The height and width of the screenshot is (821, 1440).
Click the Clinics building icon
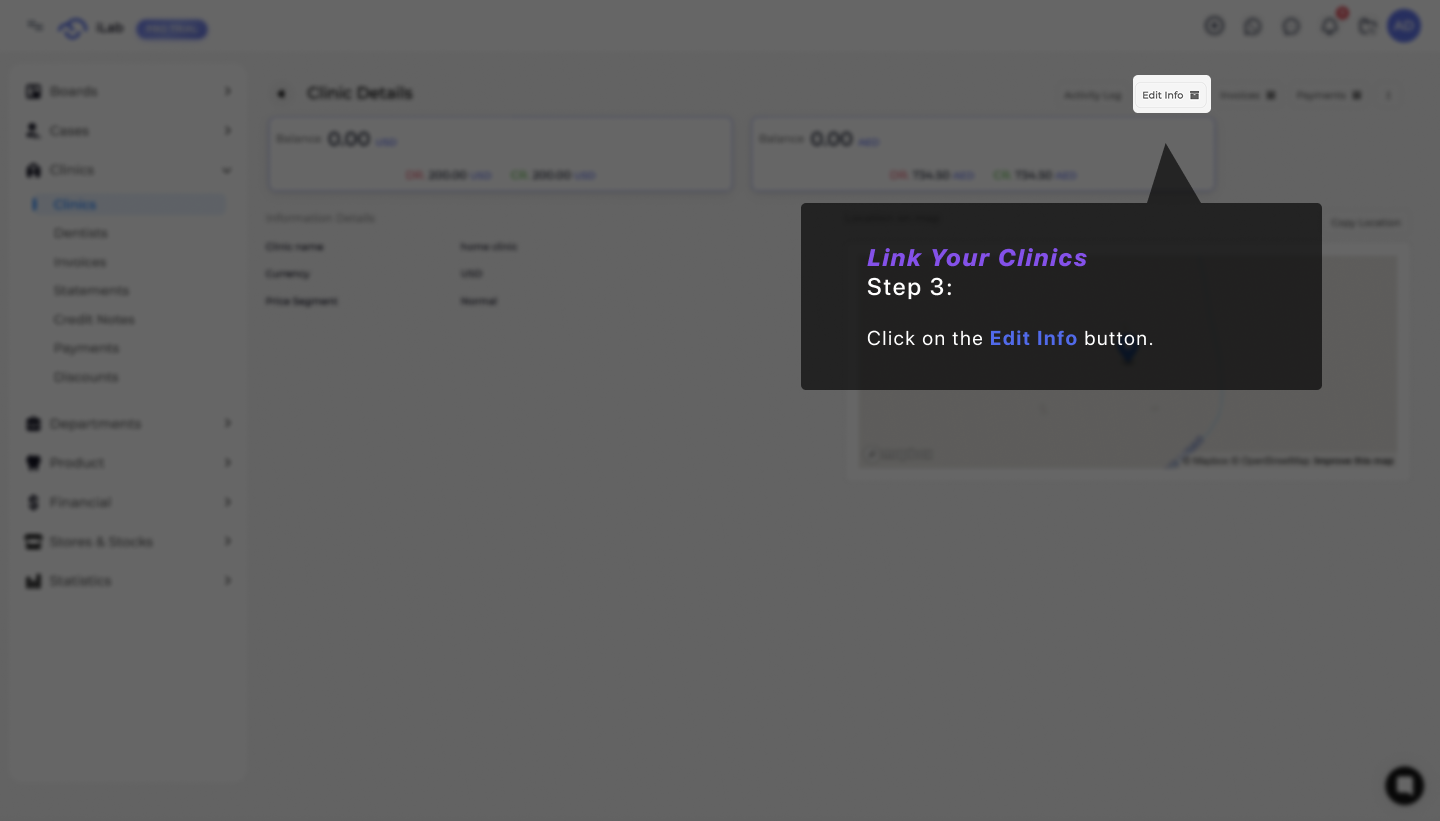pyautogui.click(x=33, y=170)
